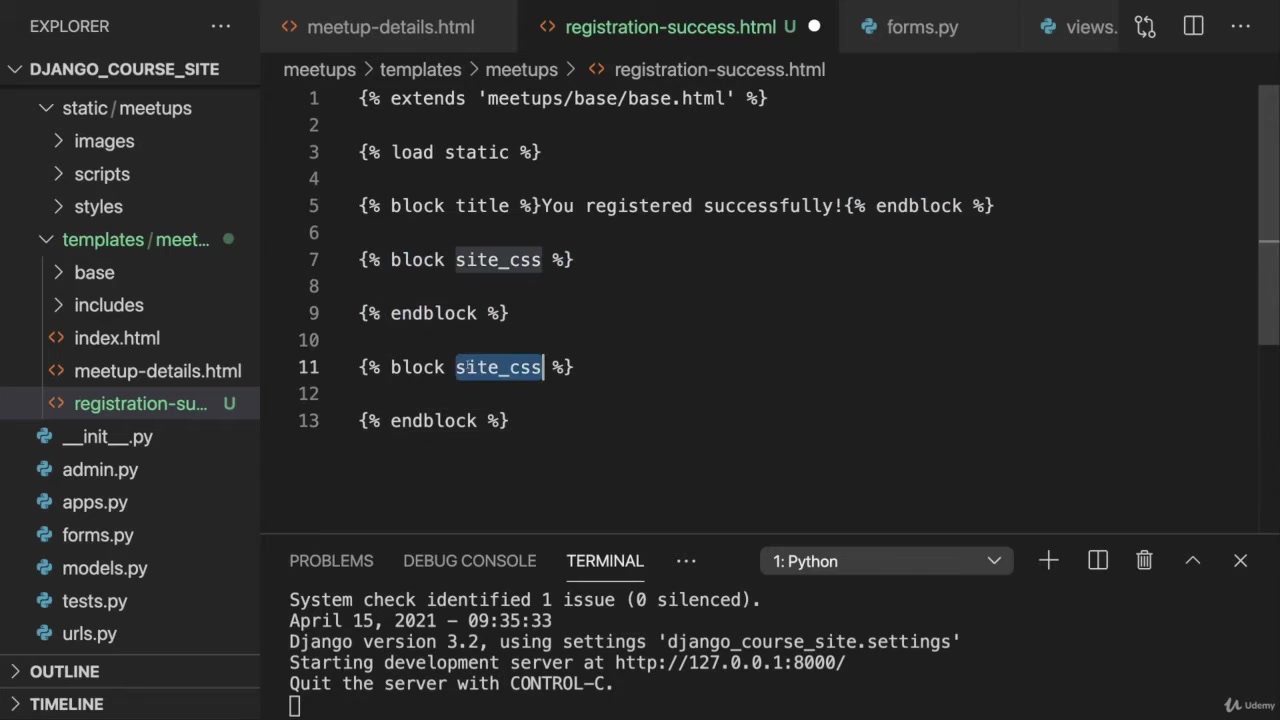
Task: Open models.py in the explorer
Action: coord(104,568)
